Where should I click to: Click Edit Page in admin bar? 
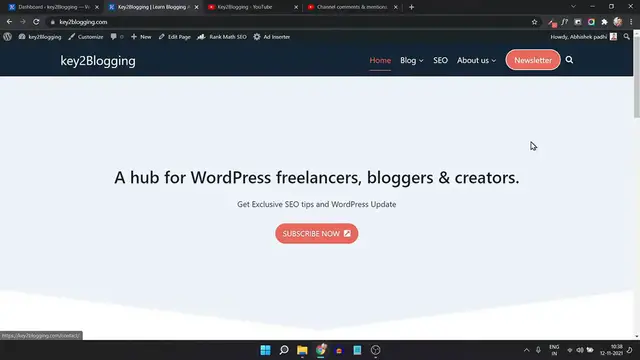pos(175,37)
